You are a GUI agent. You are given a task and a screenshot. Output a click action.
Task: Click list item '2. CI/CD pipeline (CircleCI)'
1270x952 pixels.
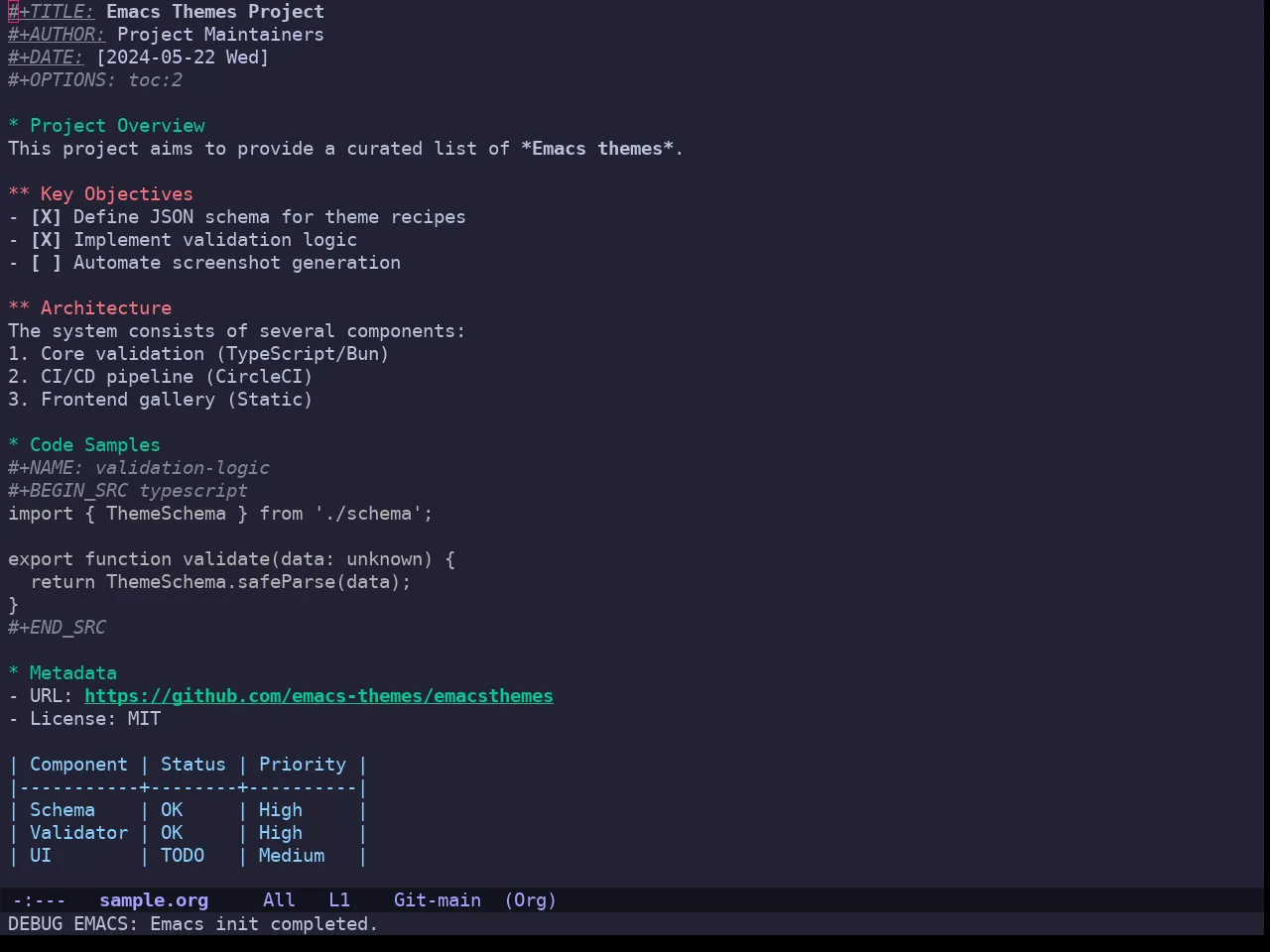[x=161, y=377]
